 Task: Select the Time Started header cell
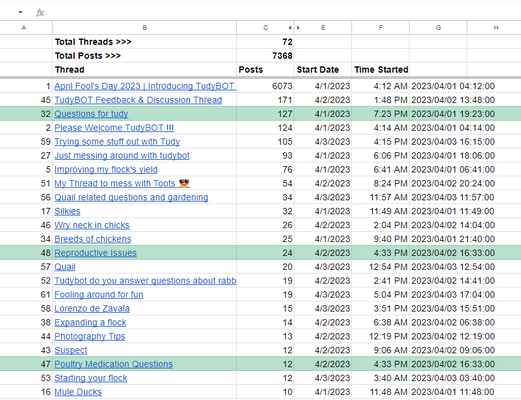[x=380, y=70]
